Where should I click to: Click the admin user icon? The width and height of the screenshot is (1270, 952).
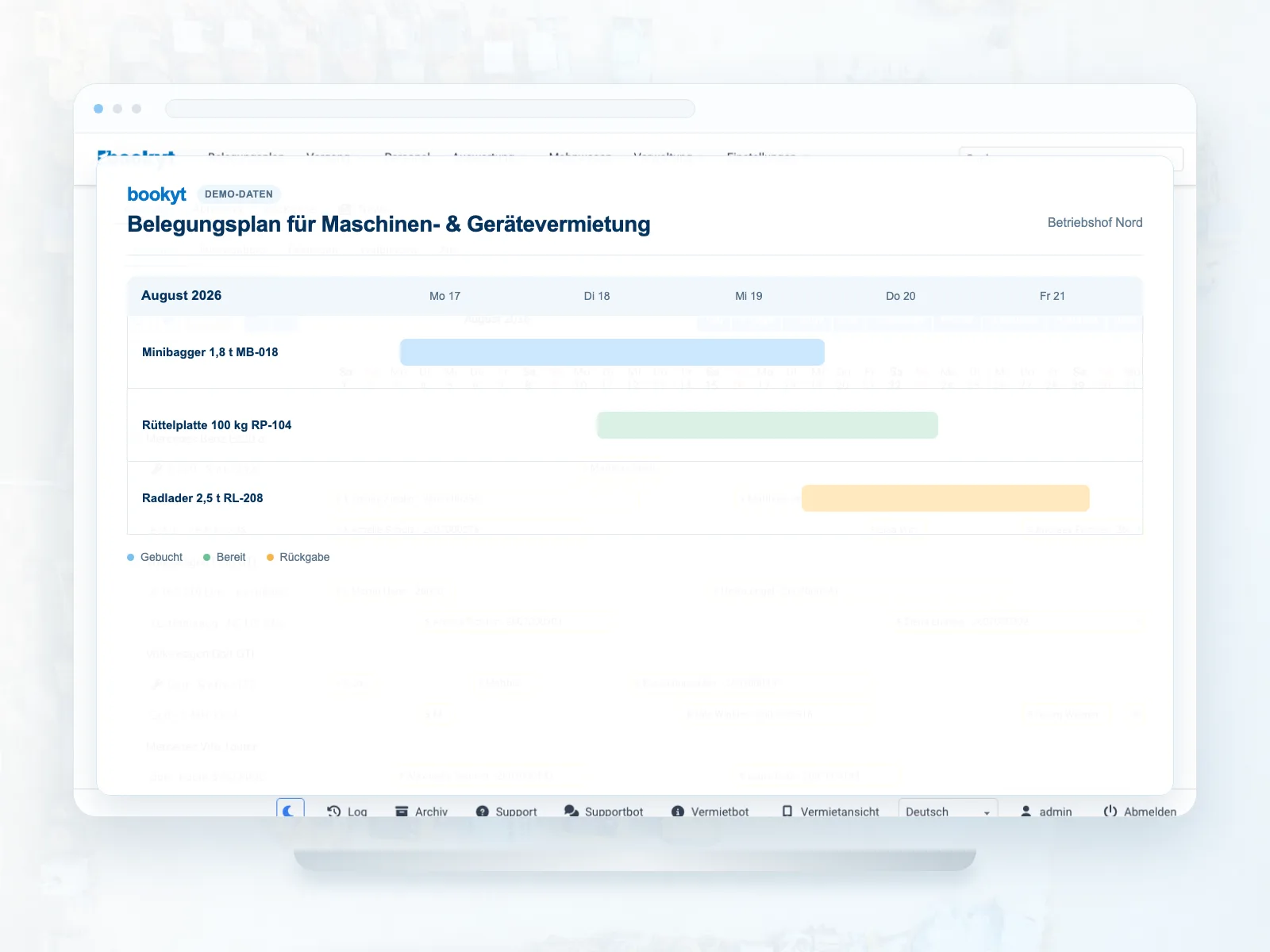tap(1026, 812)
